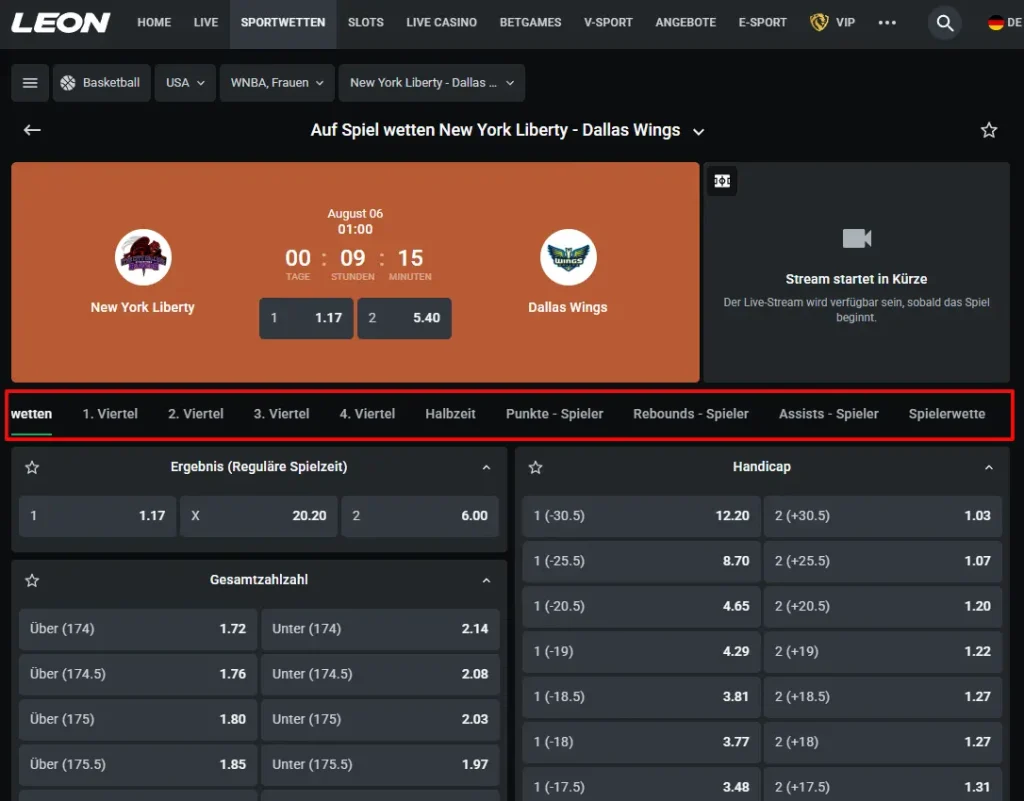1024x801 pixels.
Task: Open the Punkte - Spieler tab
Action: [x=554, y=414]
